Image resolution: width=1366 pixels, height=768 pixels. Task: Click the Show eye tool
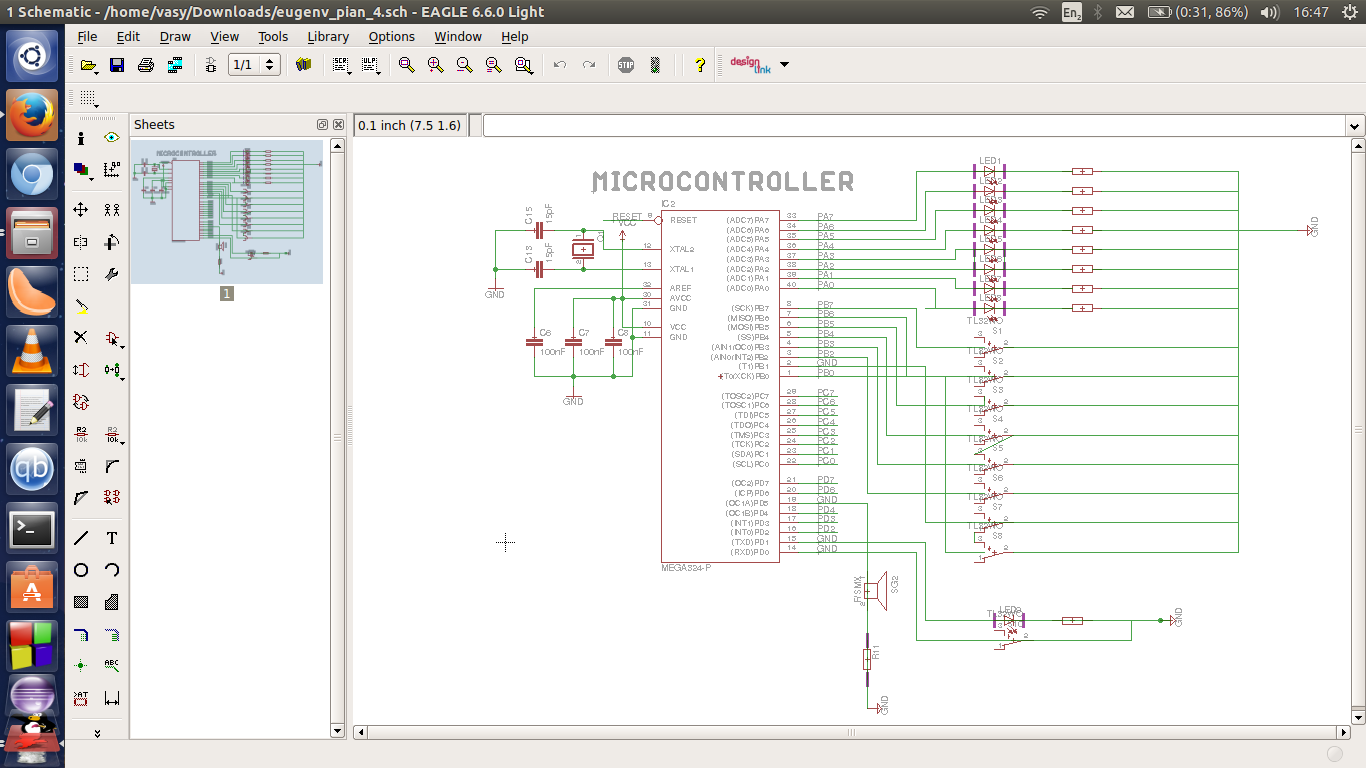[x=112, y=138]
